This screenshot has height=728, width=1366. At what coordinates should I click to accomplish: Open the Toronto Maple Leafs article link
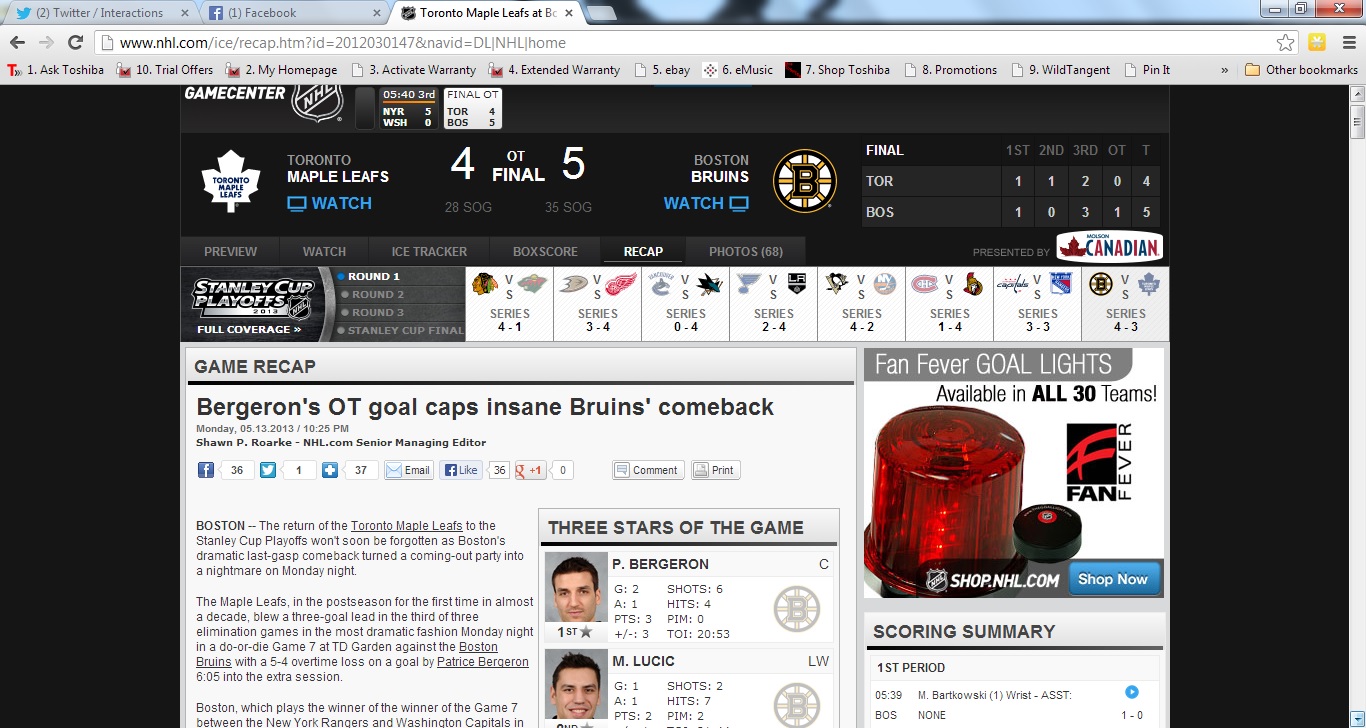pos(407,526)
